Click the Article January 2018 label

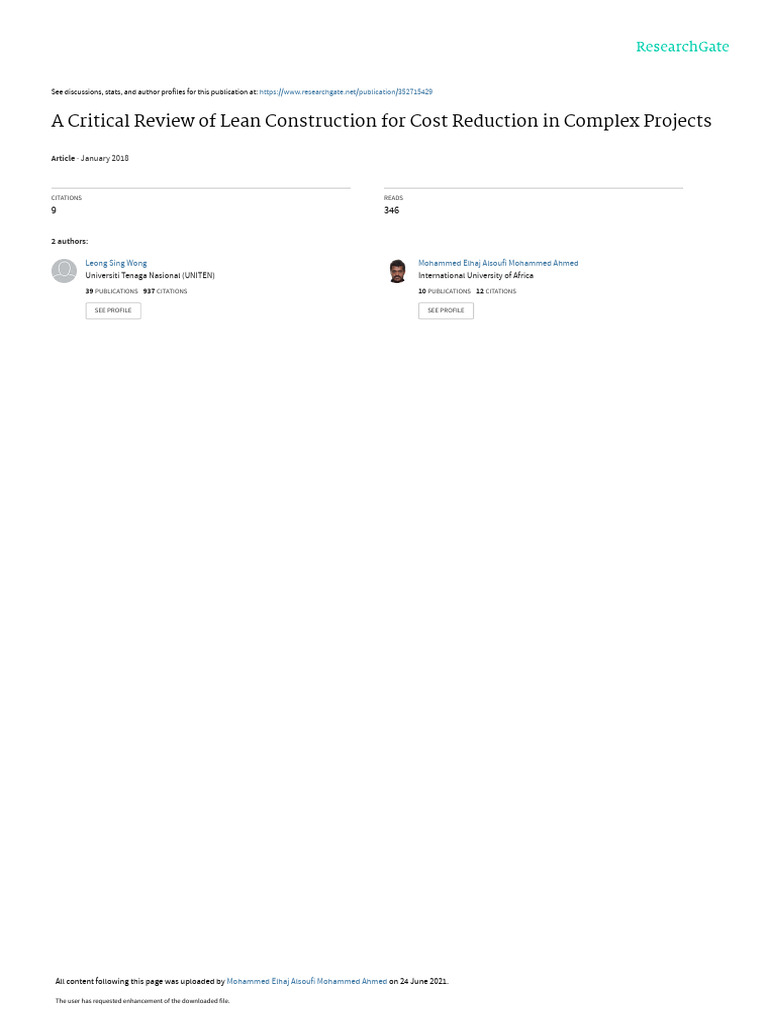click(x=90, y=158)
